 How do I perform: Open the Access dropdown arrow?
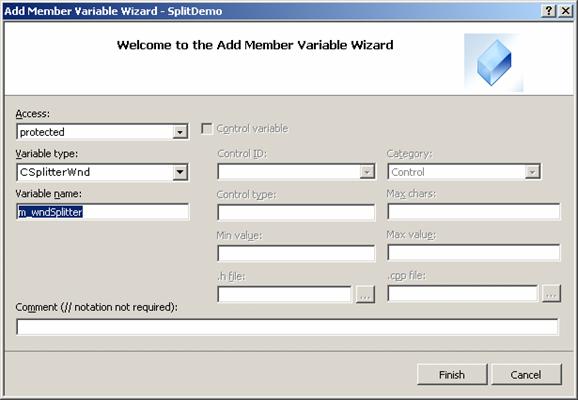click(180, 132)
